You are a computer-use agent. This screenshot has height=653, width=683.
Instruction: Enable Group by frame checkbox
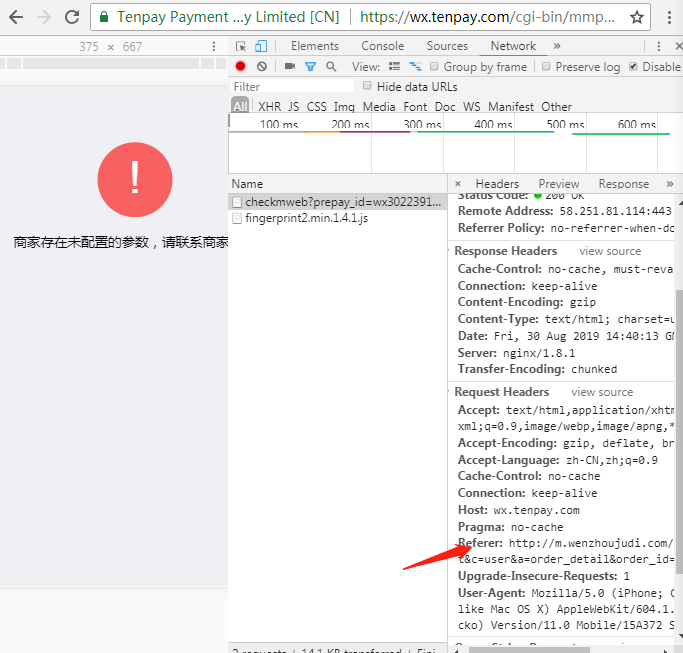[x=434, y=66]
